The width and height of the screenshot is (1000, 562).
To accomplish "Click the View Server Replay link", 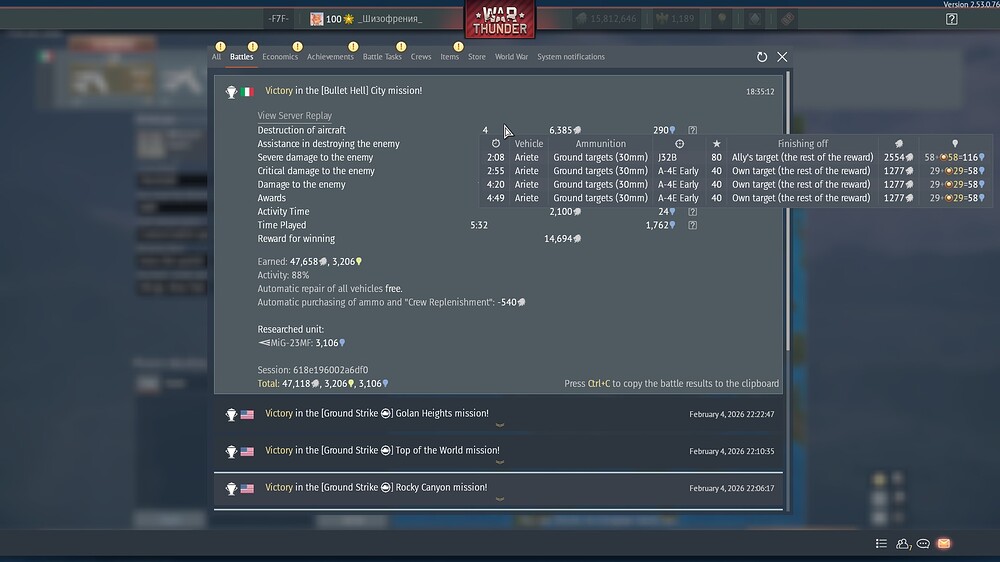I will (x=294, y=116).
